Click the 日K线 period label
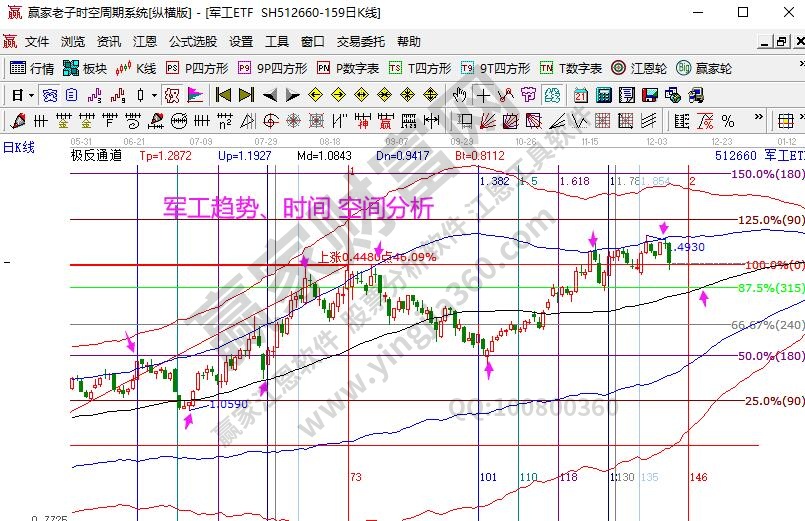The height and width of the screenshot is (521, 805). [x=18, y=147]
